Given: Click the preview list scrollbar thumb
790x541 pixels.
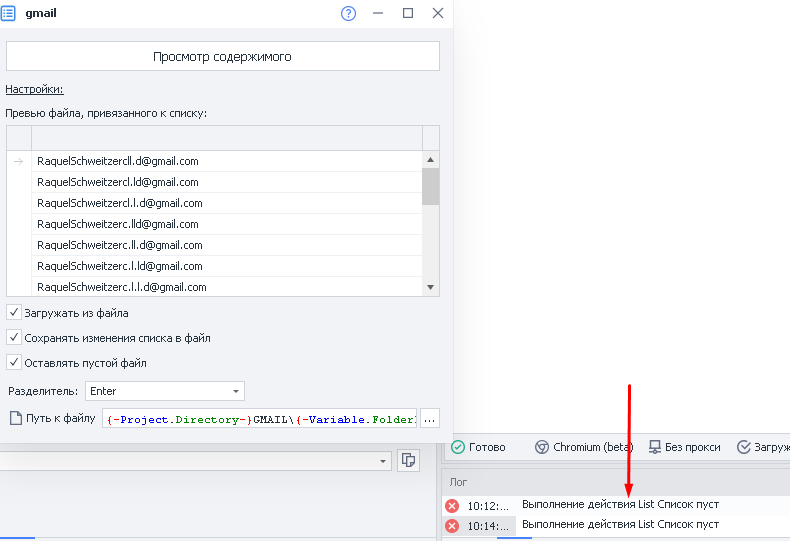Looking at the screenshot, I should pos(430,186).
